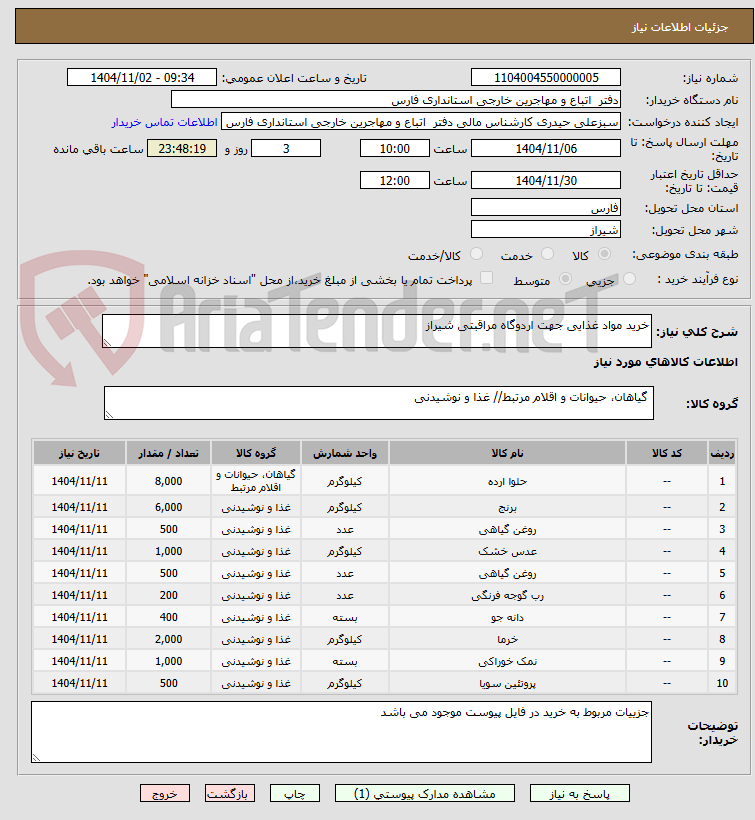Image resolution: width=755 pixels, height=820 pixels.
Task: Click the پاسخ به نیاز button
Action: [x=580, y=793]
